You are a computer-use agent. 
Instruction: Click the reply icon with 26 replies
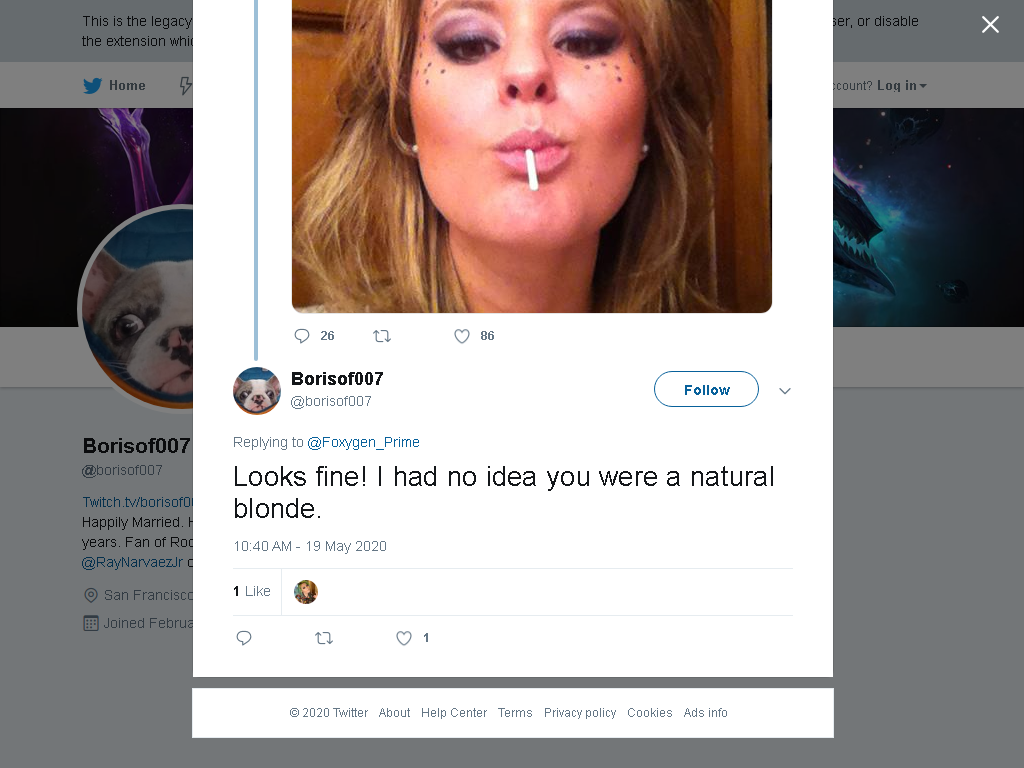click(302, 336)
